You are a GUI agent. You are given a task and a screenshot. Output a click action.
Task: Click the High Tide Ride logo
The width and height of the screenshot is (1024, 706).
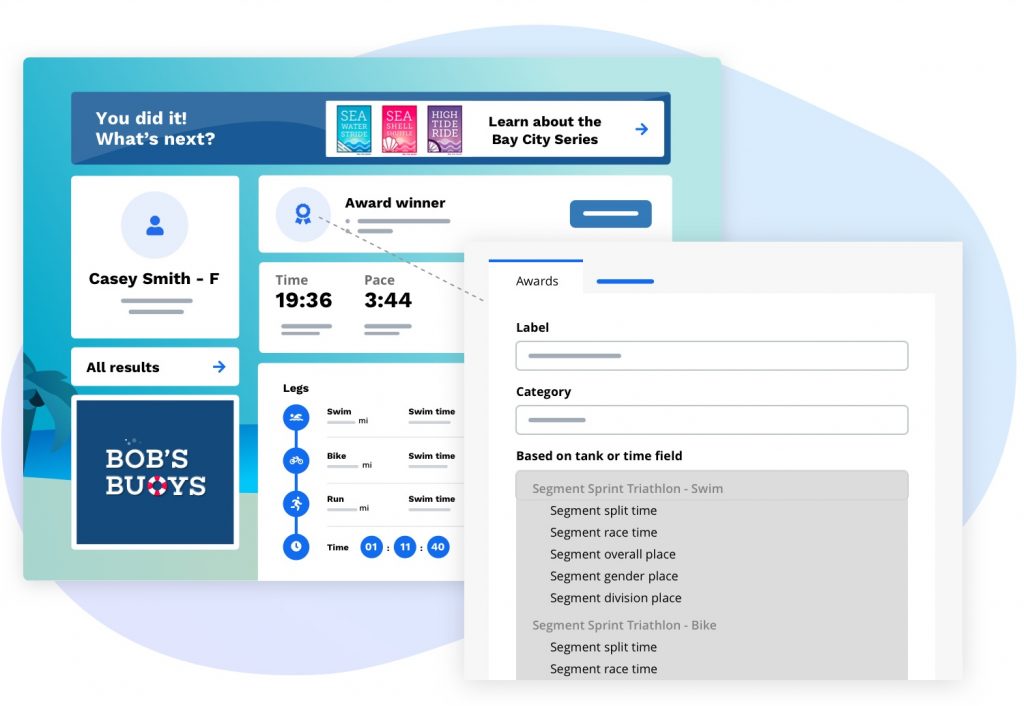(x=445, y=130)
